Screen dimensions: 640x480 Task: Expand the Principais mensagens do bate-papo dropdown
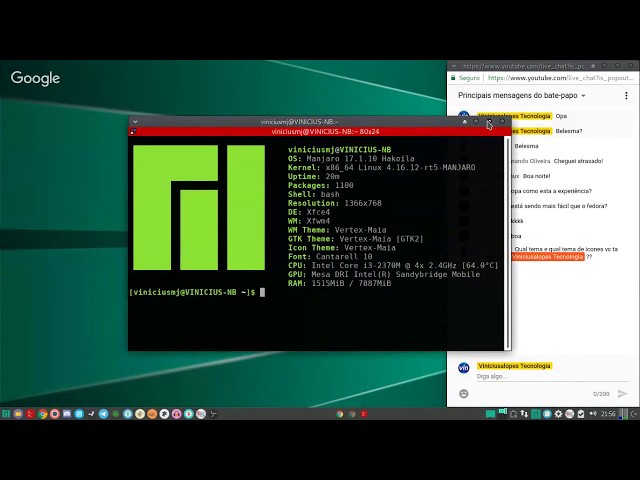point(522,96)
